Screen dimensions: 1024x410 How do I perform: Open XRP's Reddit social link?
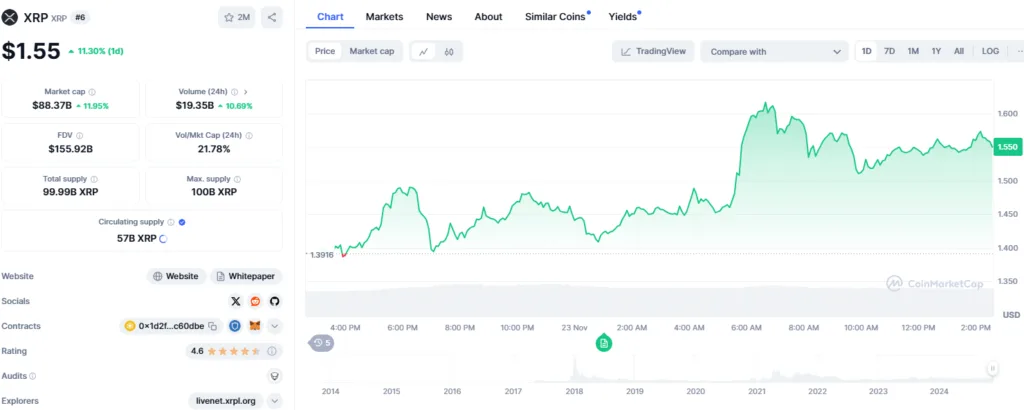tap(255, 301)
